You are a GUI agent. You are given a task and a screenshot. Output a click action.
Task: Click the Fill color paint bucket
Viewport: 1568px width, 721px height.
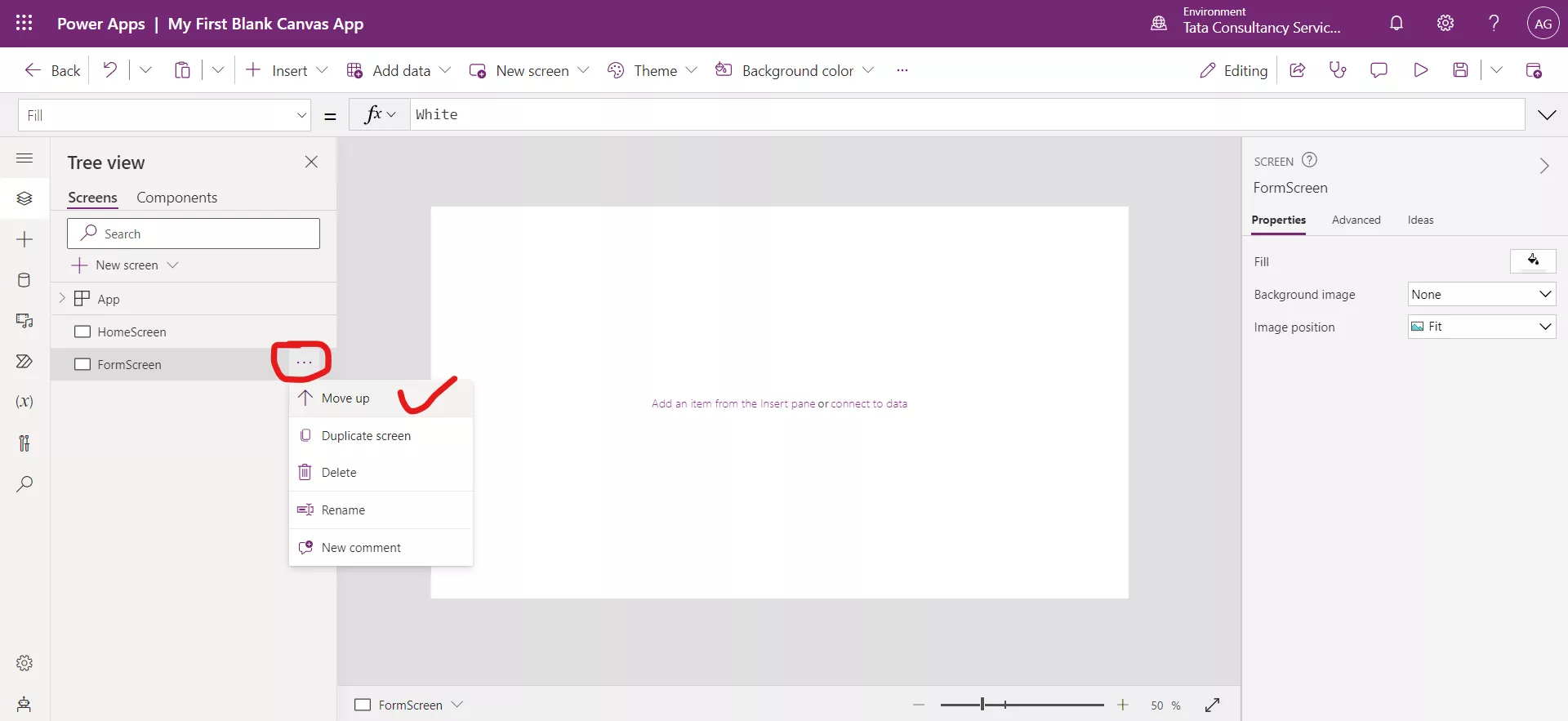click(x=1533, y=260)
